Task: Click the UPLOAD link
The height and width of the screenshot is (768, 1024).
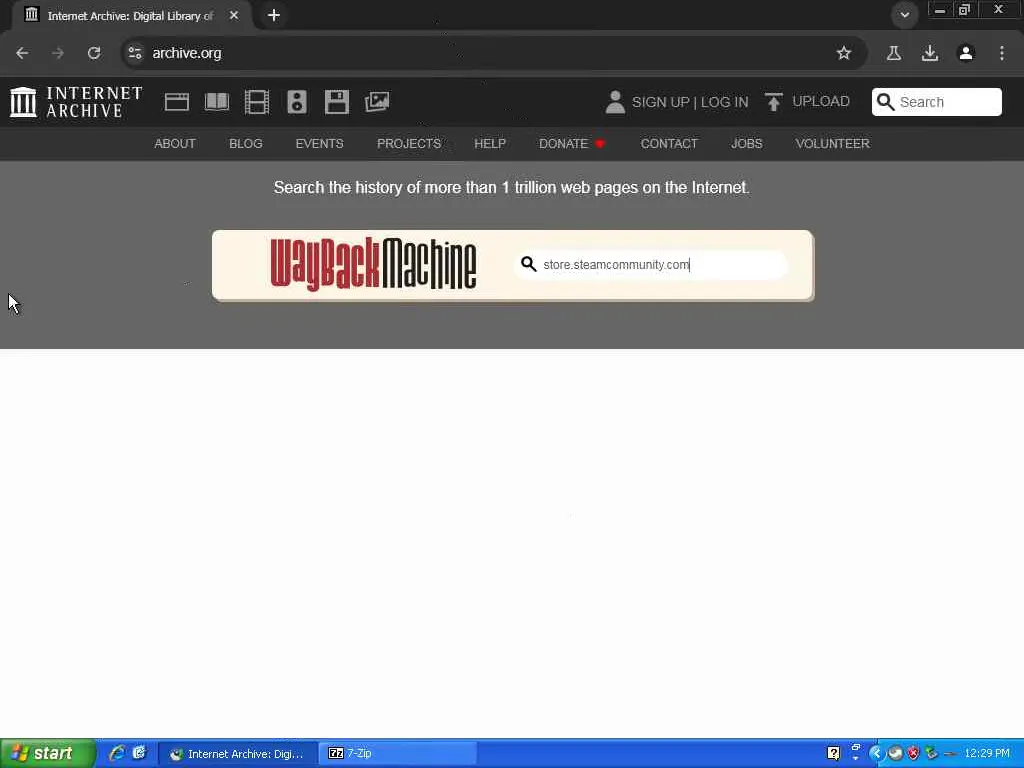Action: click(821, 101)
